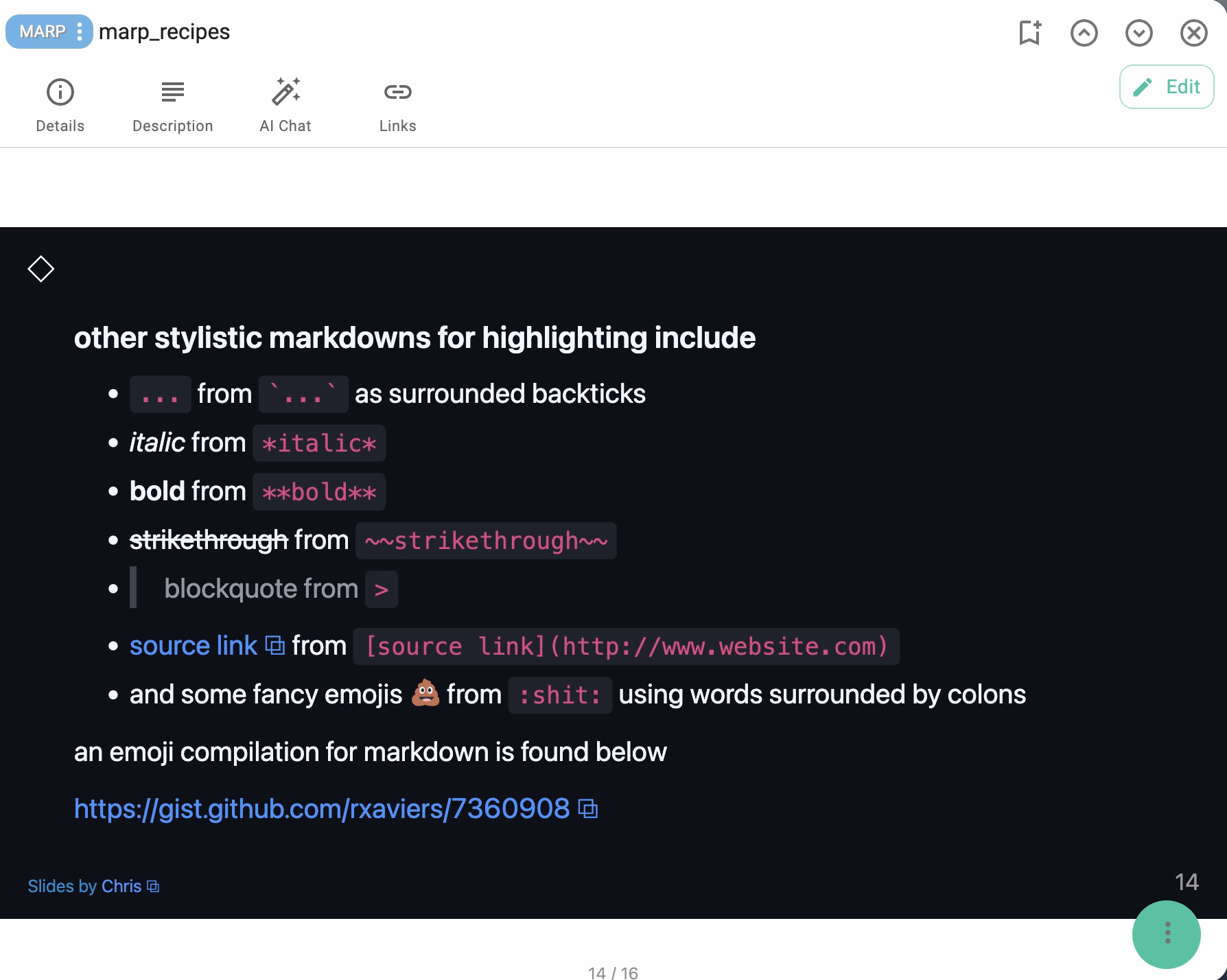Go to previous item with up chevron

tap(1084, 32)
